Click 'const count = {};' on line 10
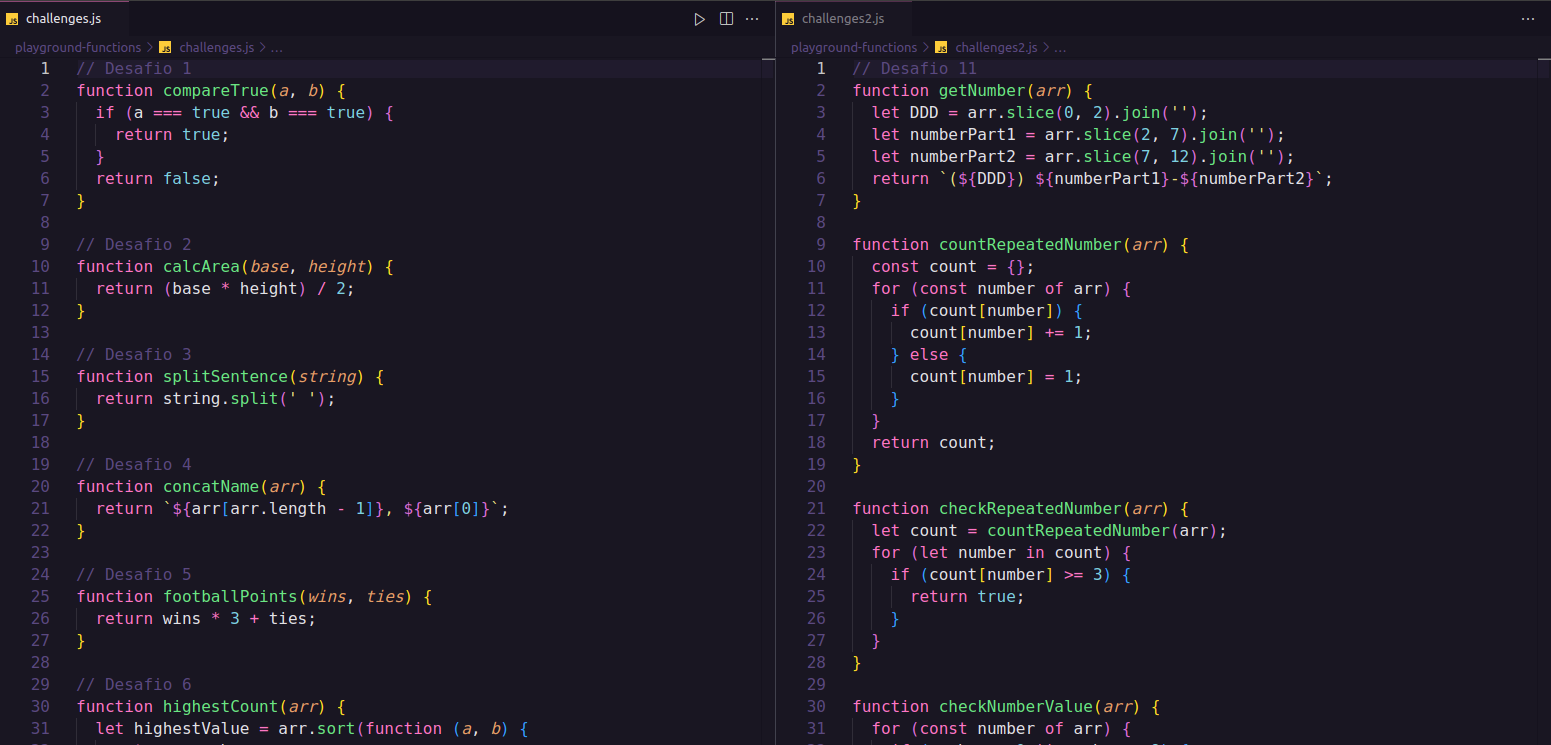Screen dimensions: 1551x745 pos(953,266)
